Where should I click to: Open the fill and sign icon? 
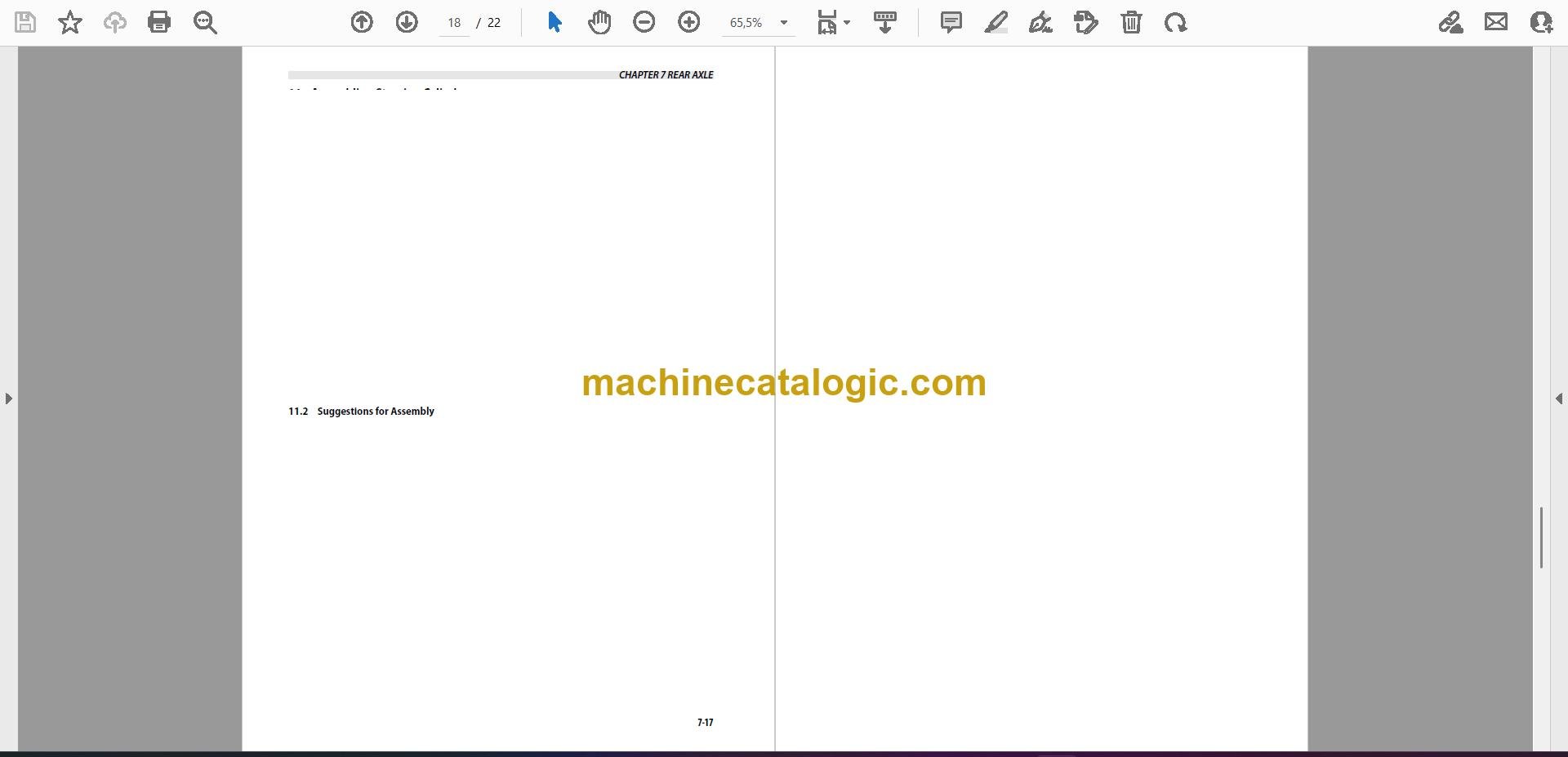coord(1451,22)
